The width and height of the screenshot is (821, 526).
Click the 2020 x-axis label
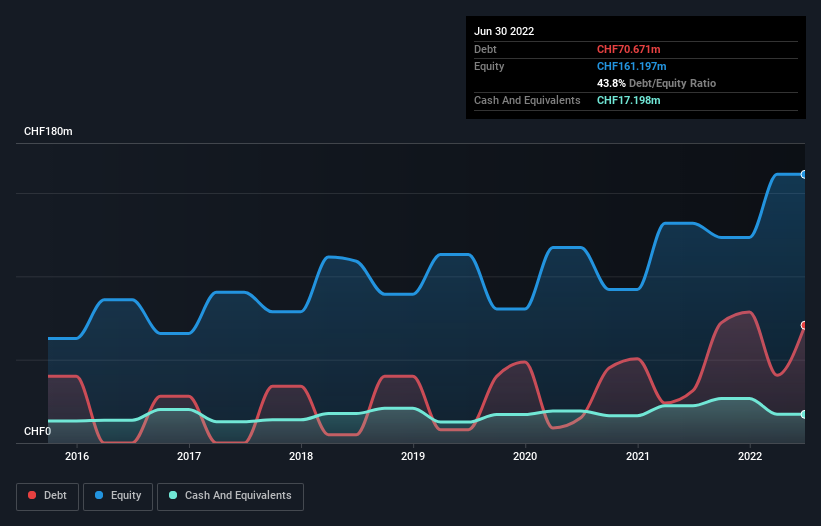[525, 456]
